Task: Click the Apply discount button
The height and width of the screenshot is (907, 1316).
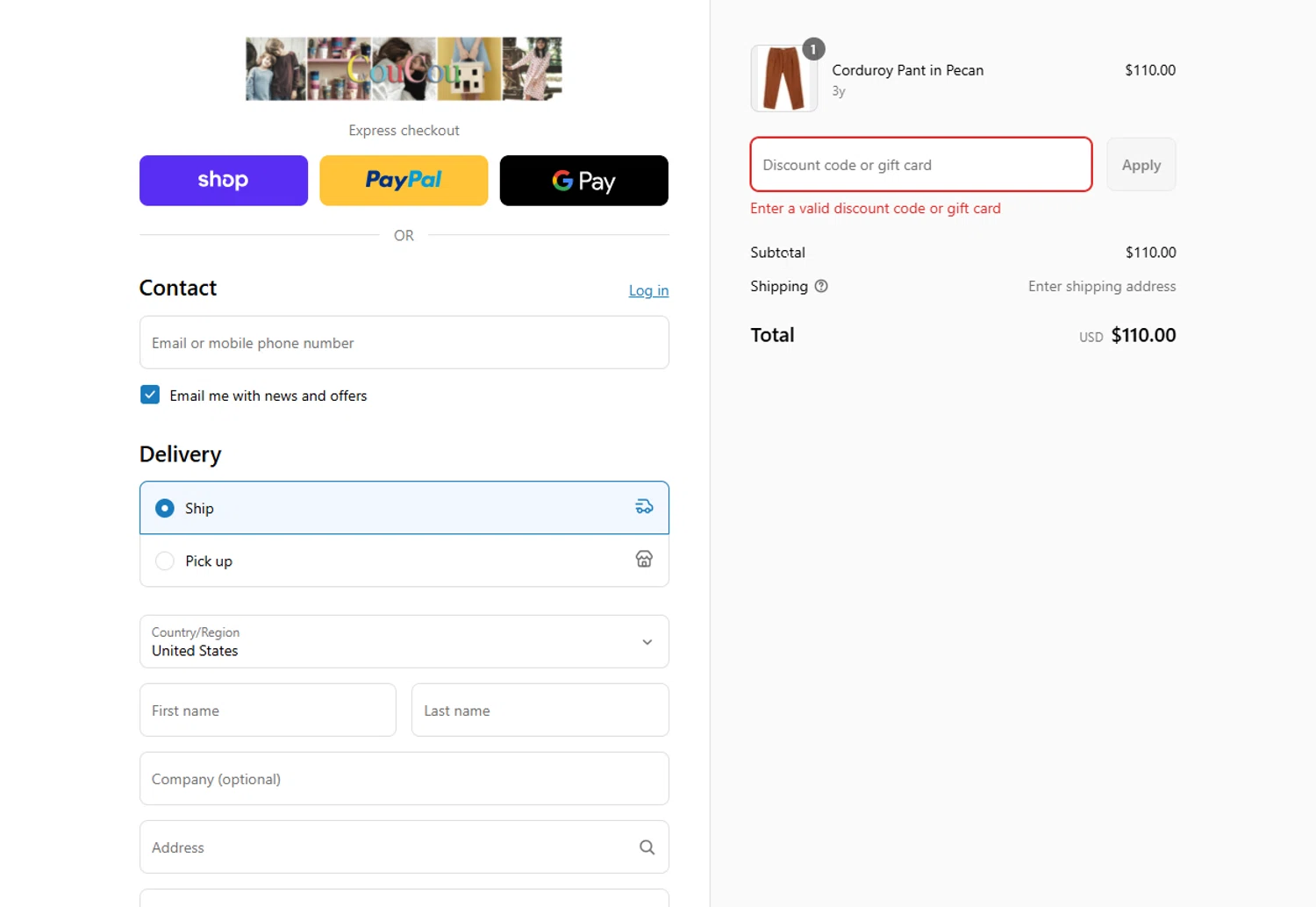Action: pyautogui.click(x=1141, y=164)
